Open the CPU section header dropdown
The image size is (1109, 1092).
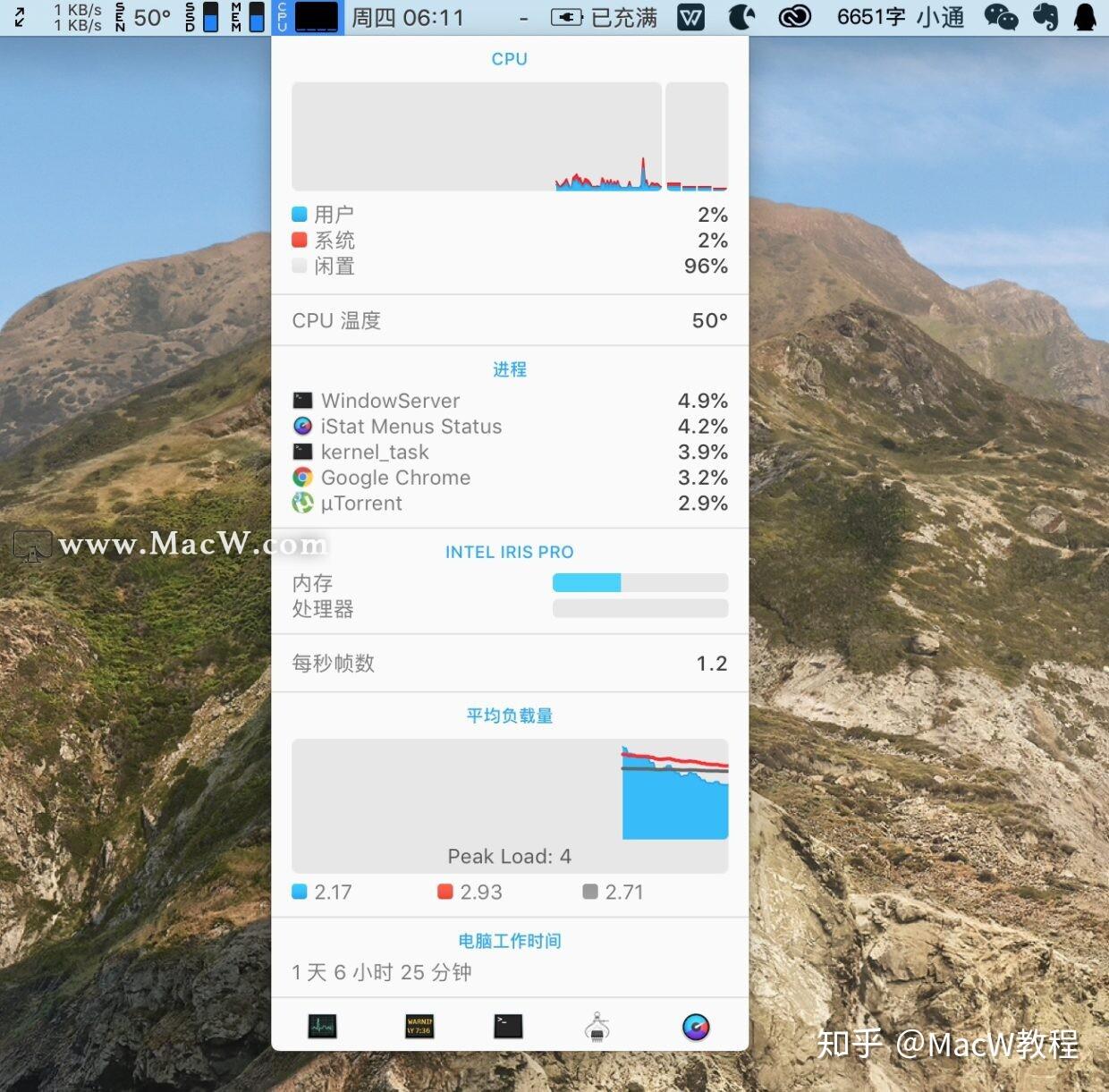(509, 58)
